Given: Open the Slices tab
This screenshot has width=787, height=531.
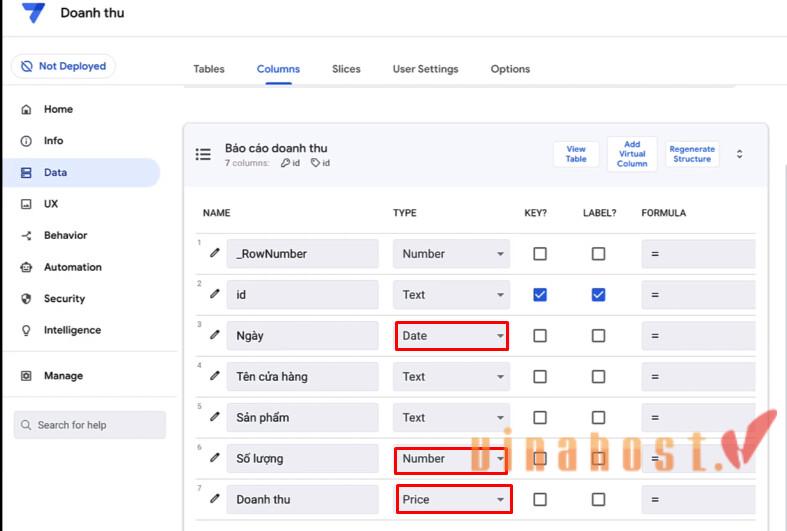Looking at the screenshot, I should (x=346, y=69).
